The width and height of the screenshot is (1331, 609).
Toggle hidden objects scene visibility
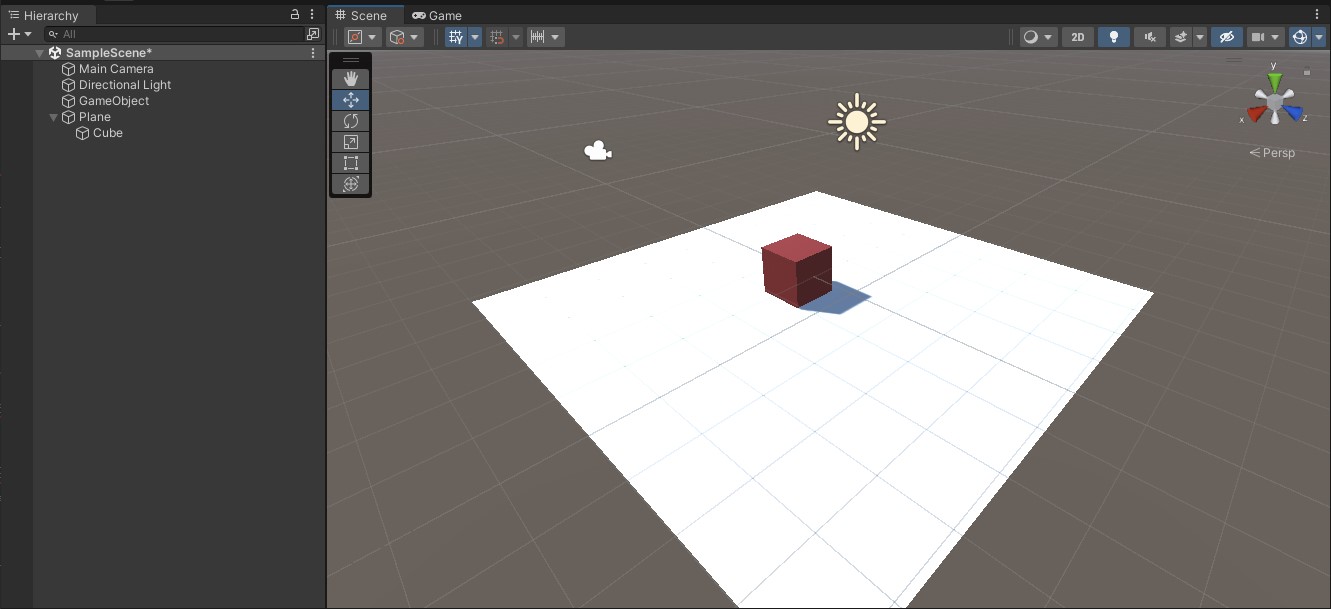[1227, 37]
